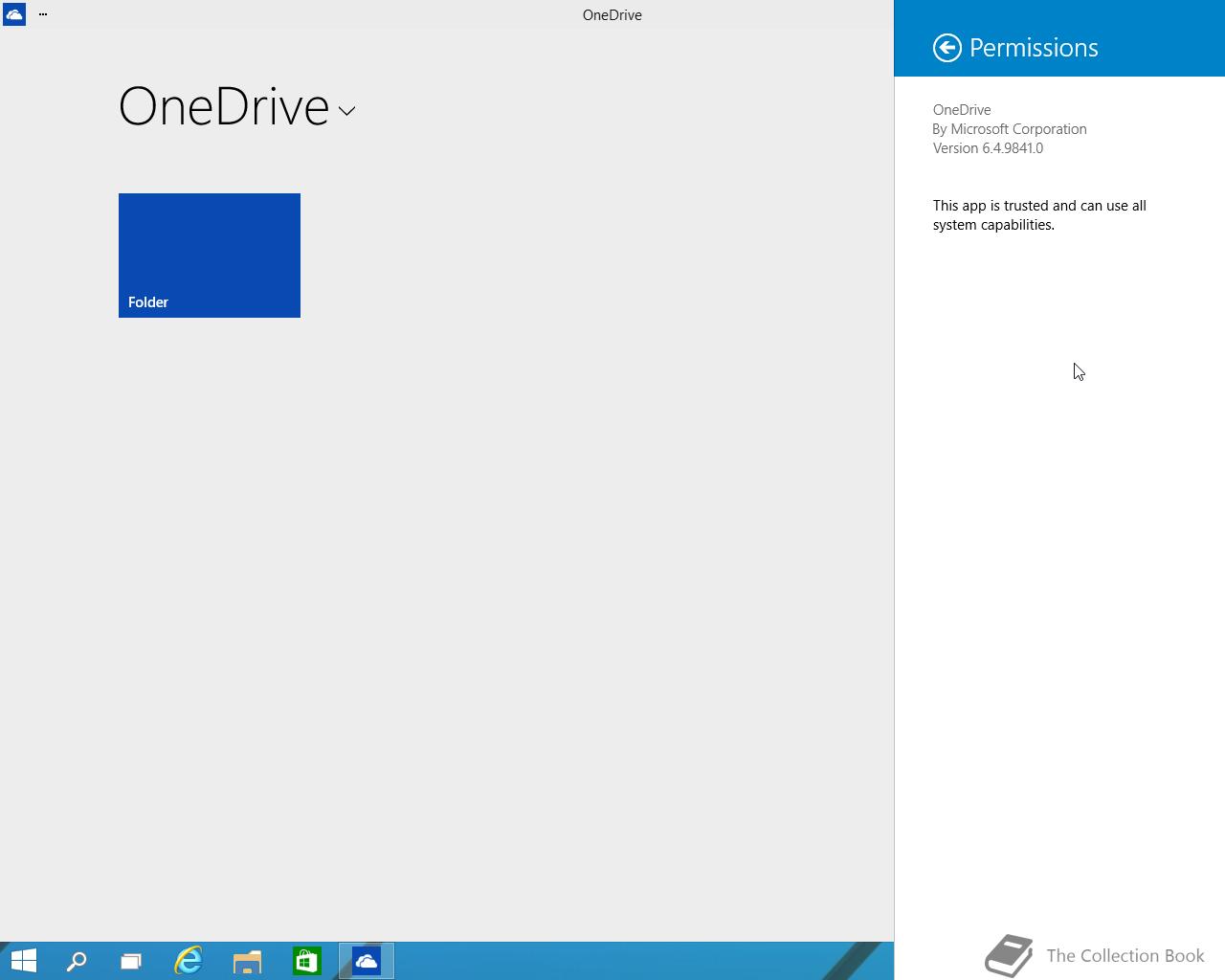This screenshot has width=1225, height=980.
Task: Open the Windows Store taskbar icon
Action: click(306, 961)
